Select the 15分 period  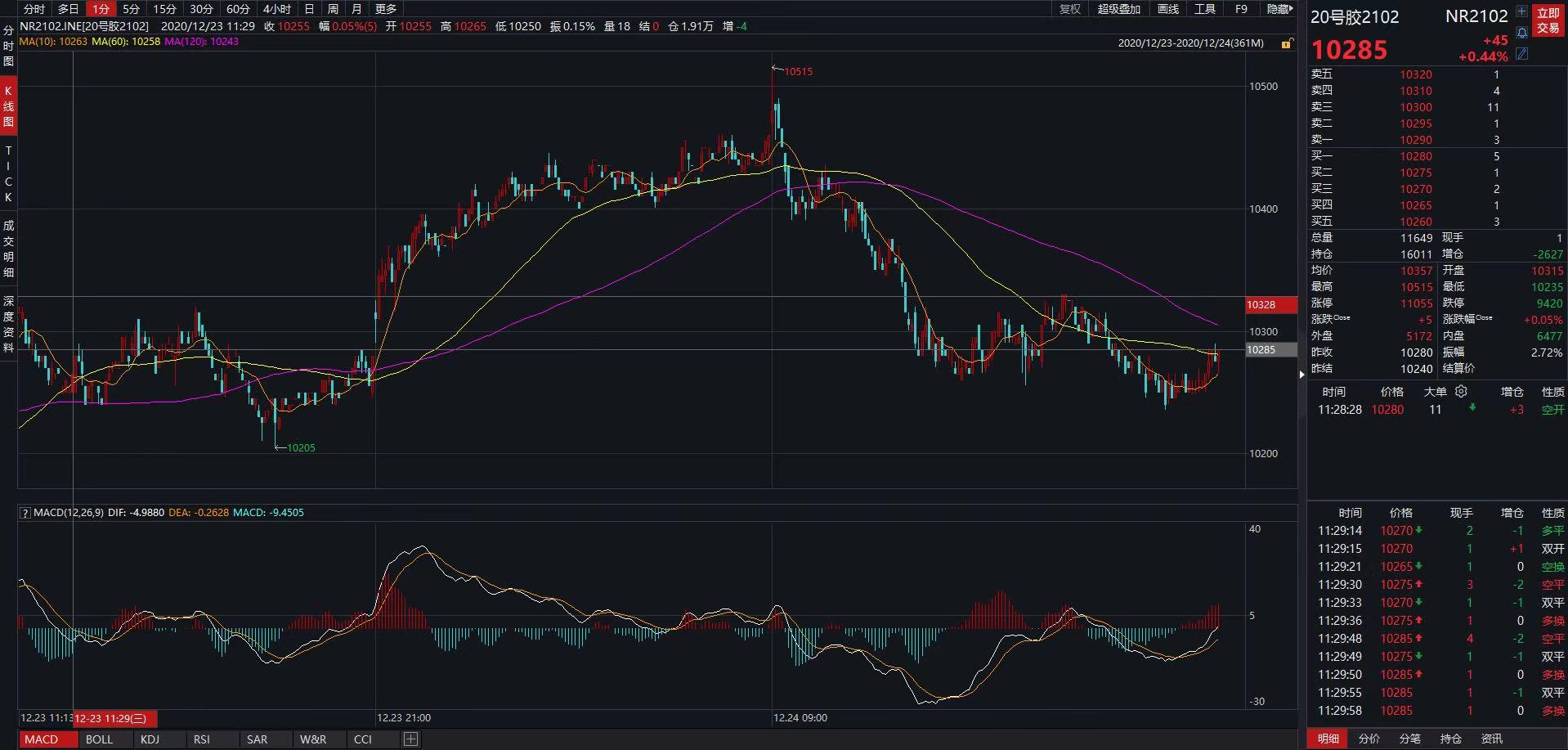pyautogui.click(x=165, y=9)
